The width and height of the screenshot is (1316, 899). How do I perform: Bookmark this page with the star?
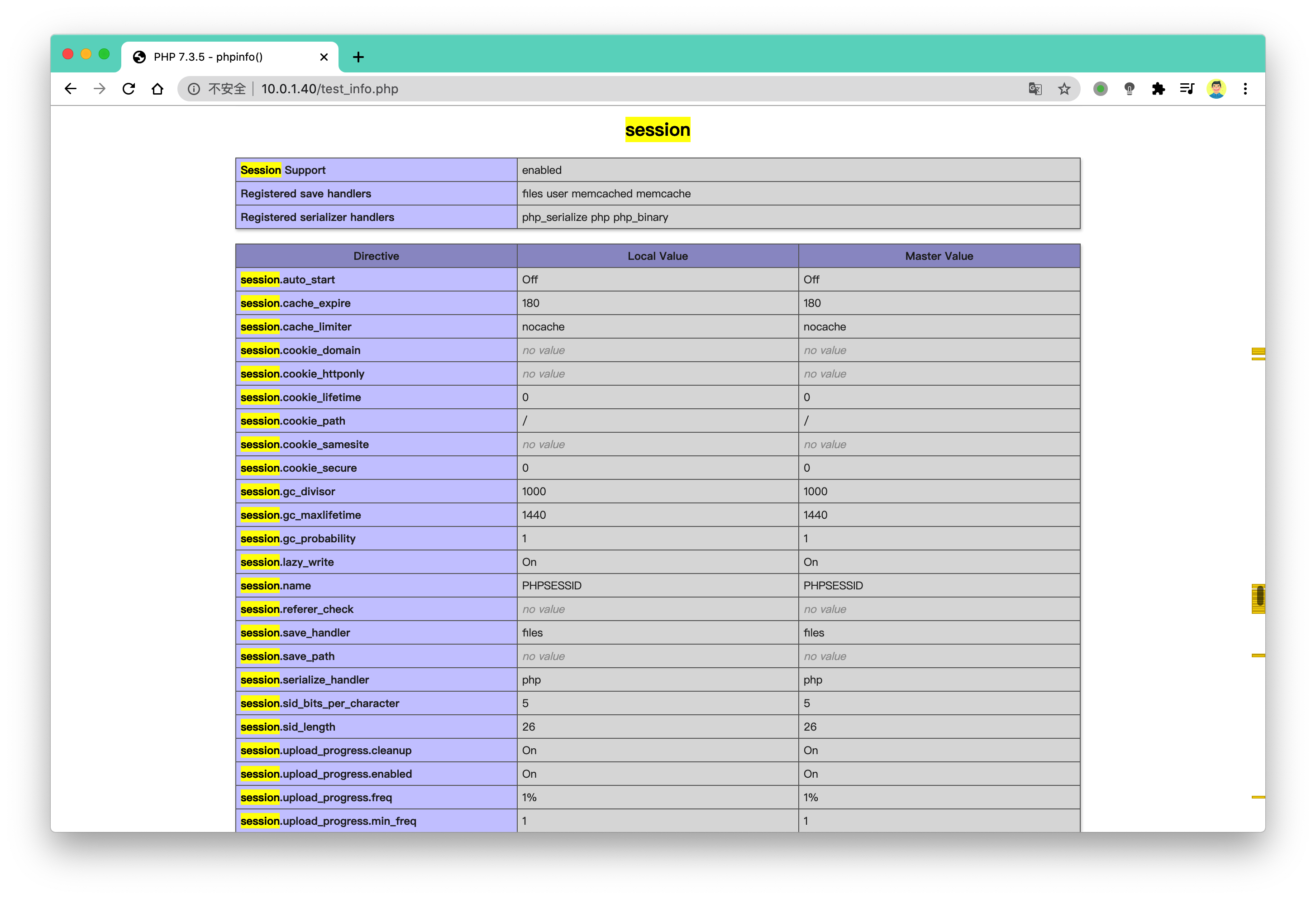[1064, 89]
